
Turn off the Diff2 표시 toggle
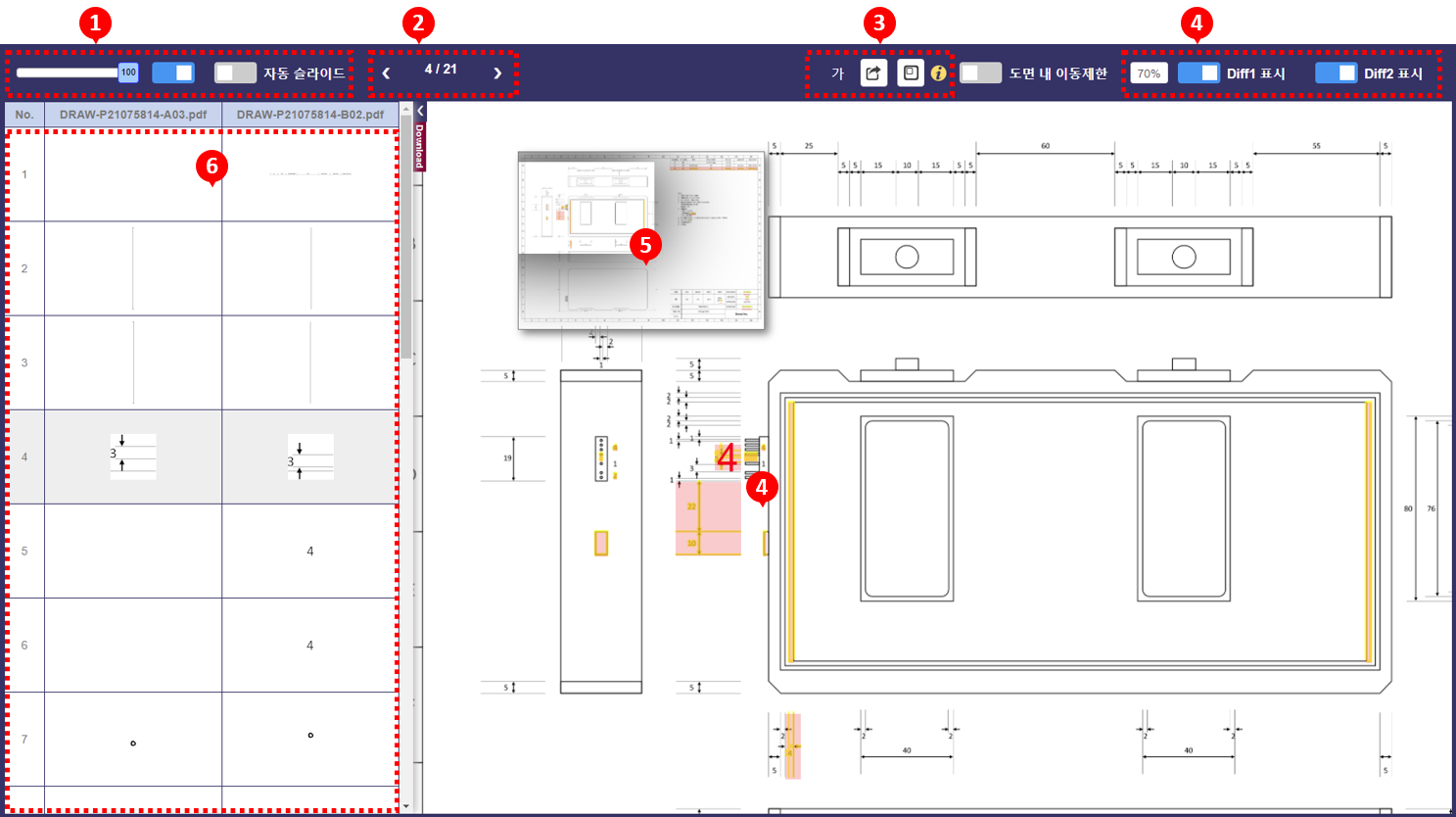point(1336,73)
